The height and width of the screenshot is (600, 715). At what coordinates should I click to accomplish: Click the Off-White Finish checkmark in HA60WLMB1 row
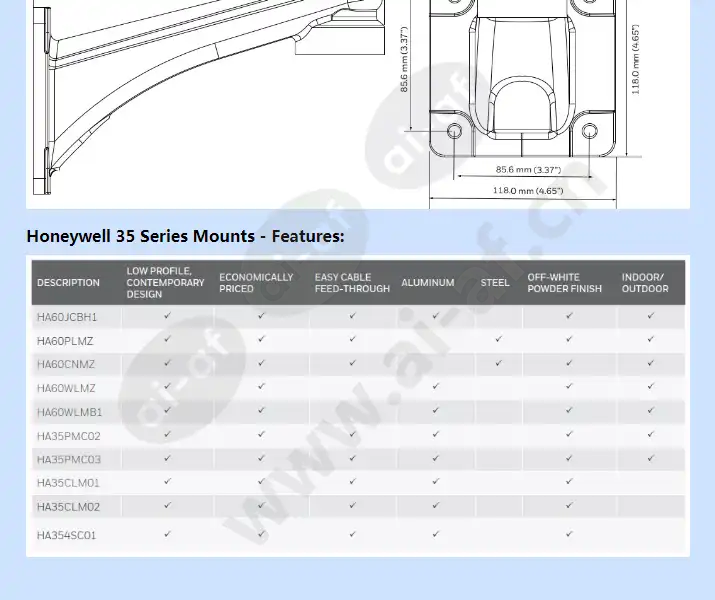[x=569, y=410]
